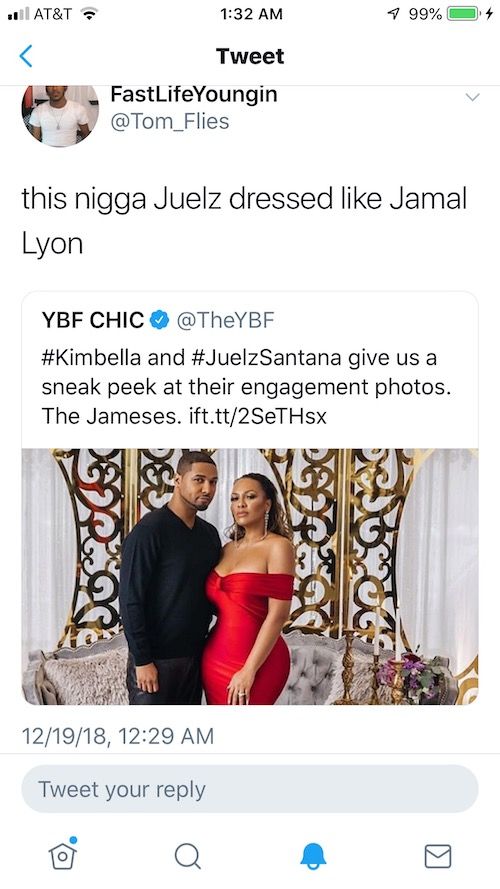Open the Messages envelope tab
500x889 pixels.
[438, 856]
